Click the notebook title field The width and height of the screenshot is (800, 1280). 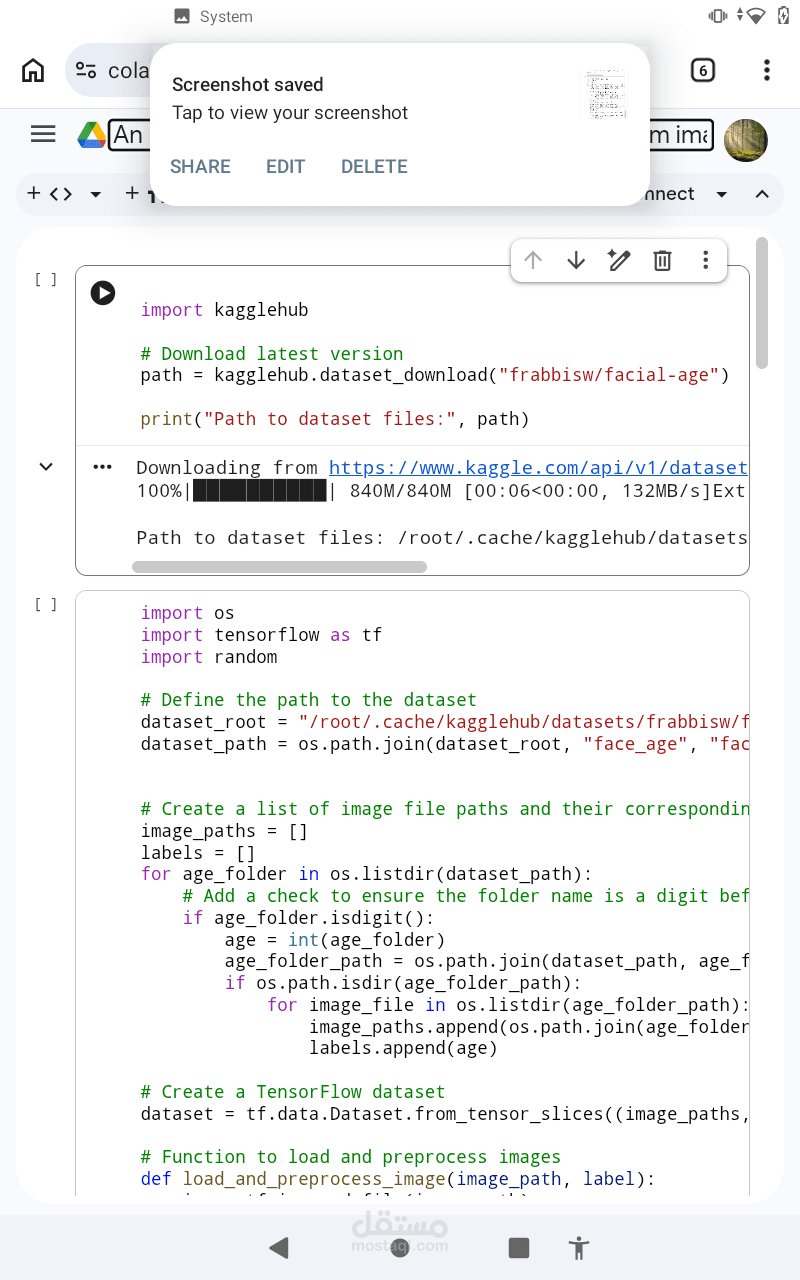point(410,134)
